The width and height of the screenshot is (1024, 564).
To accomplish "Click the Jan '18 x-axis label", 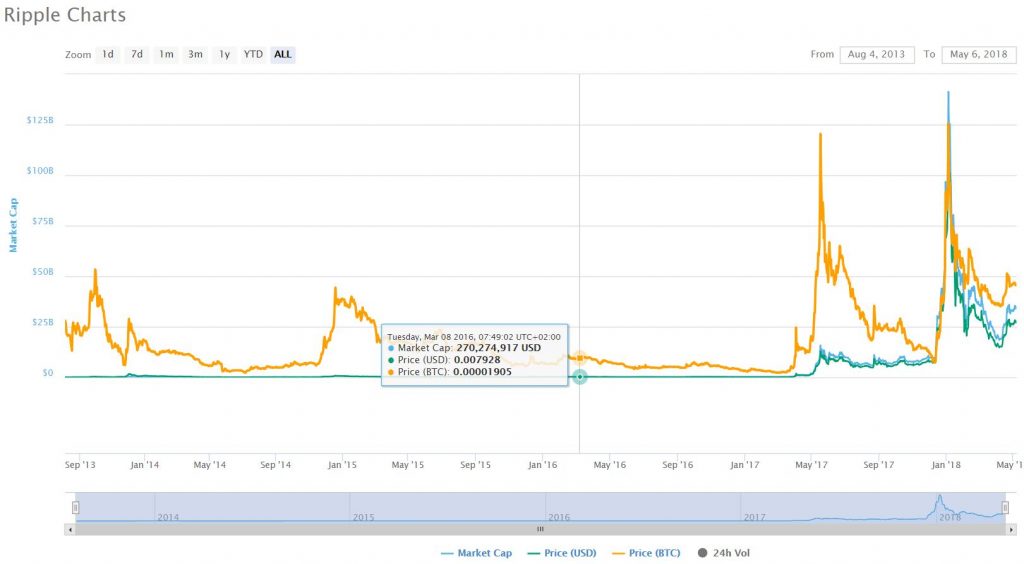I will [946, 465].
